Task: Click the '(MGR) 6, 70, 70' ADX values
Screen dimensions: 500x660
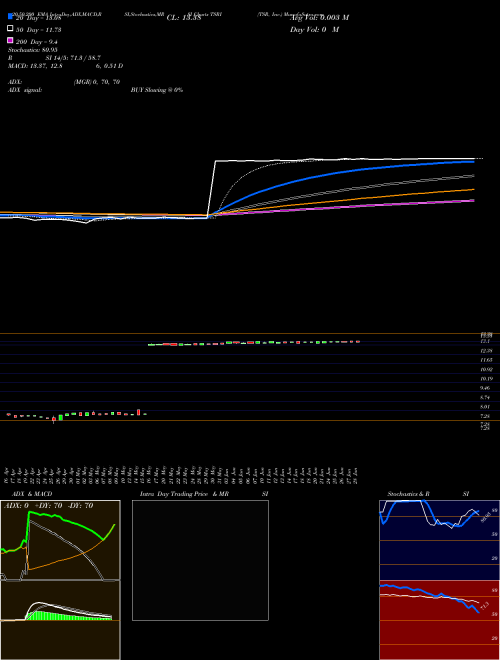Action: tap(97, 82)
